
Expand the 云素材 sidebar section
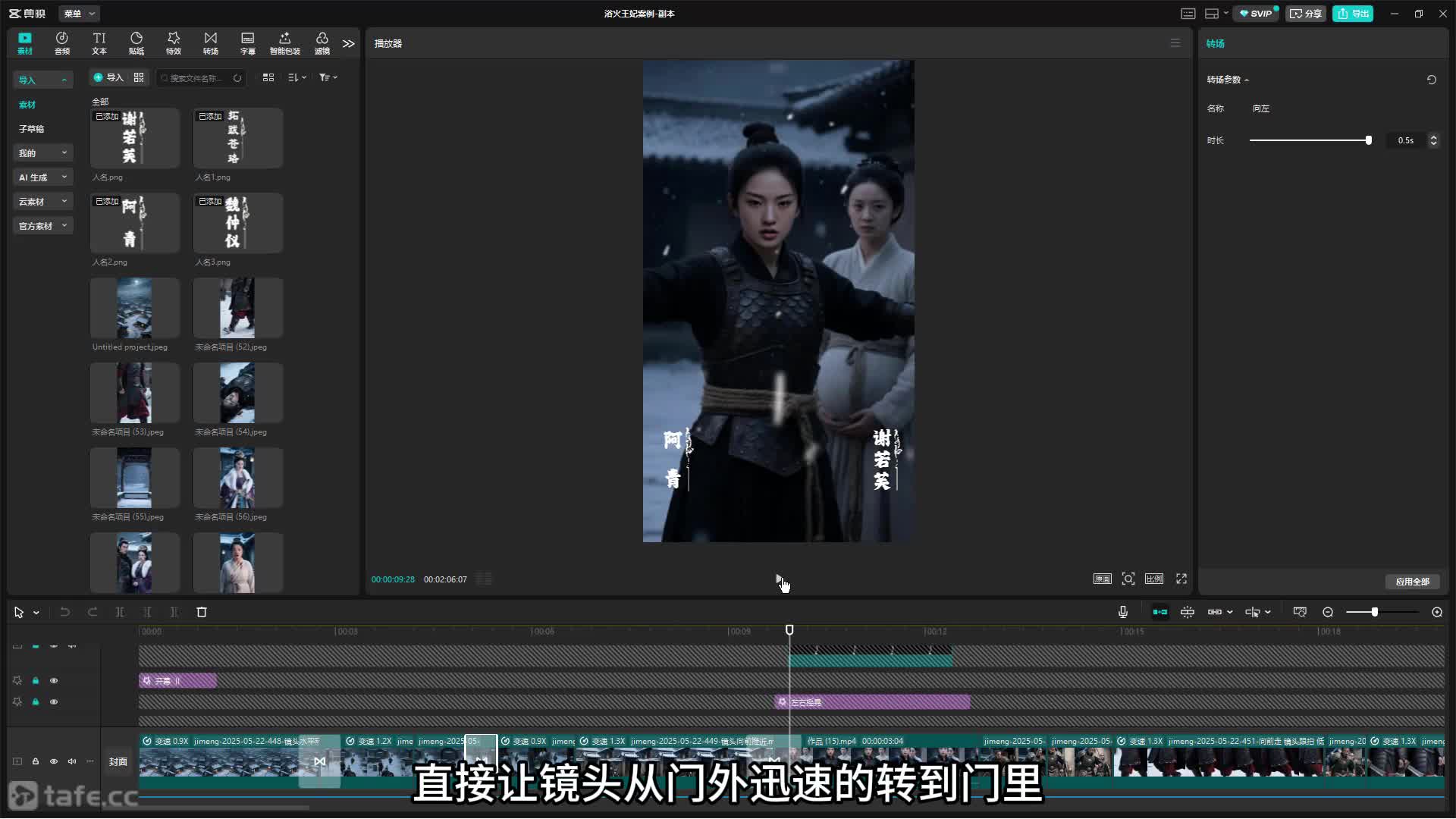(x=43, y=202)
